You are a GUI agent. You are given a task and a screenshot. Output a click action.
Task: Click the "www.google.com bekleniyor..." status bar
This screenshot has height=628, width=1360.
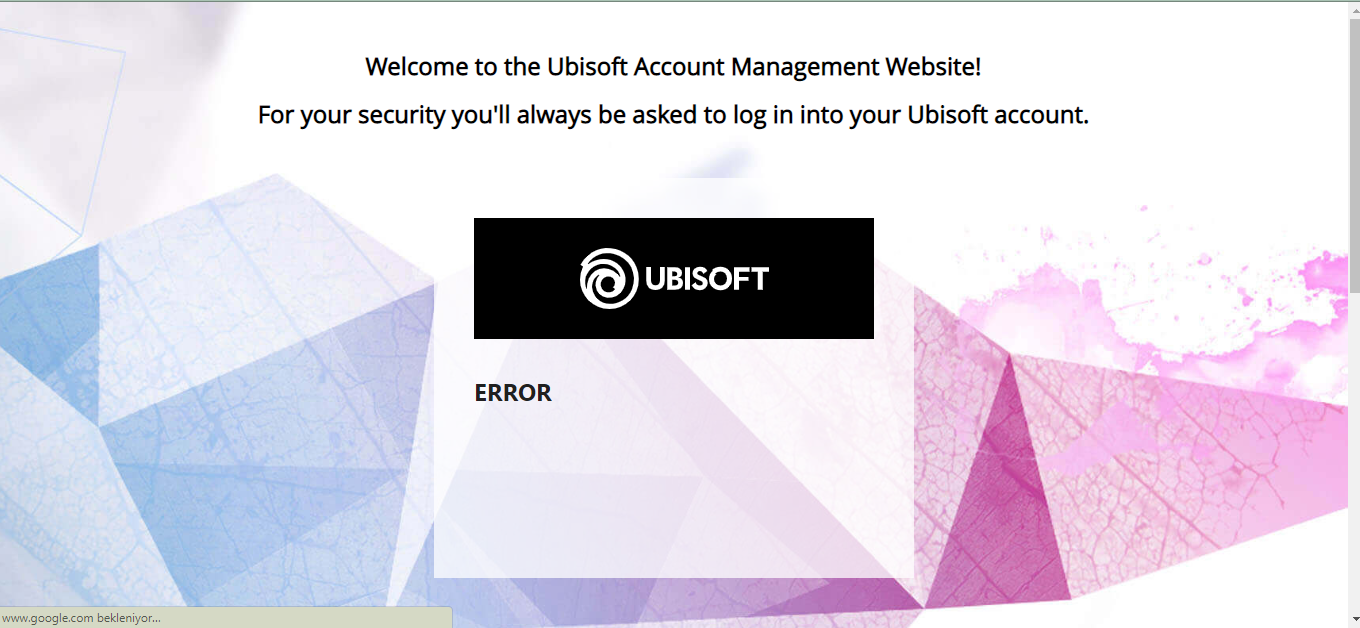point(82,618)
